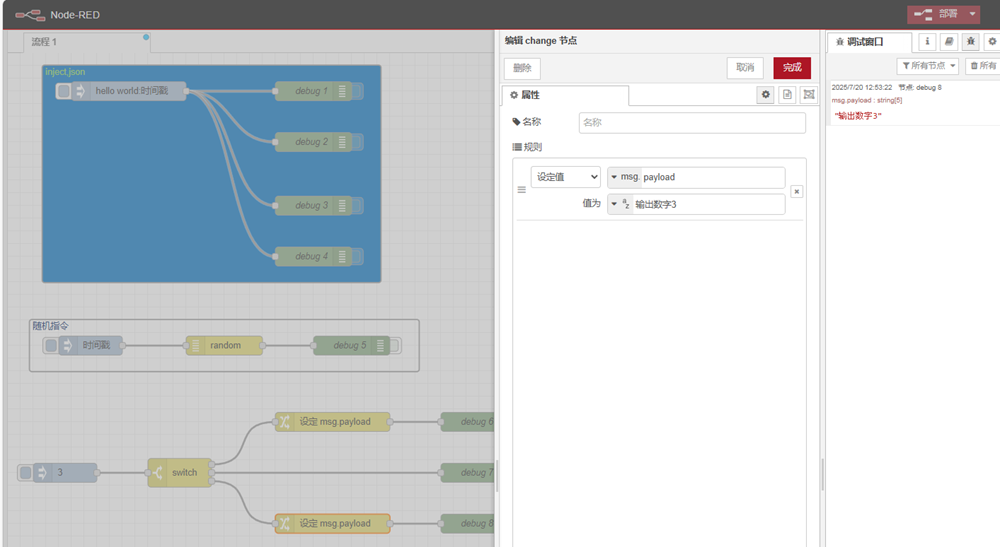Open node description document icon

[x=788, y=94]
